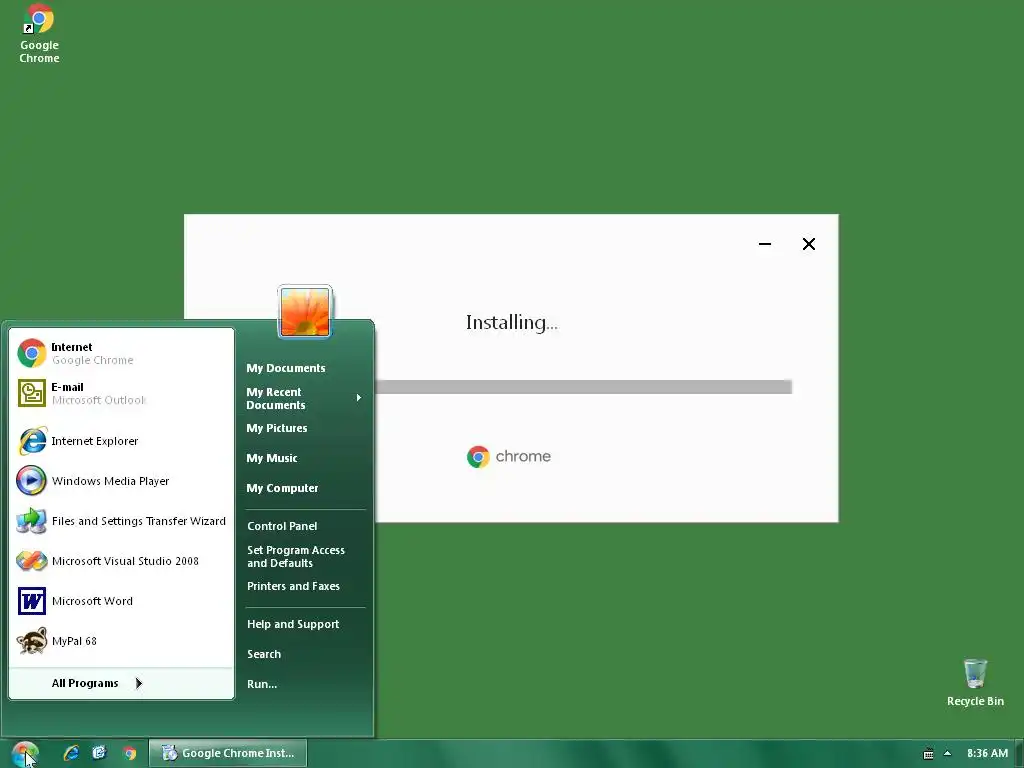Click the Microsoft Word W icon
Viewport: 1024px width, 768px height.
point(31,601)
